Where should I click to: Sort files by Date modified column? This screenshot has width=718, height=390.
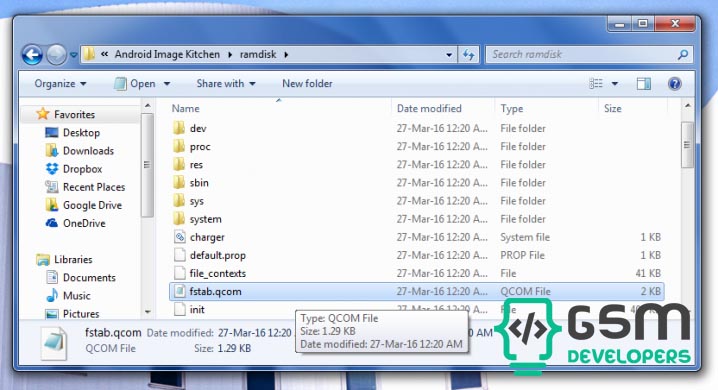(x=429, y=109)
